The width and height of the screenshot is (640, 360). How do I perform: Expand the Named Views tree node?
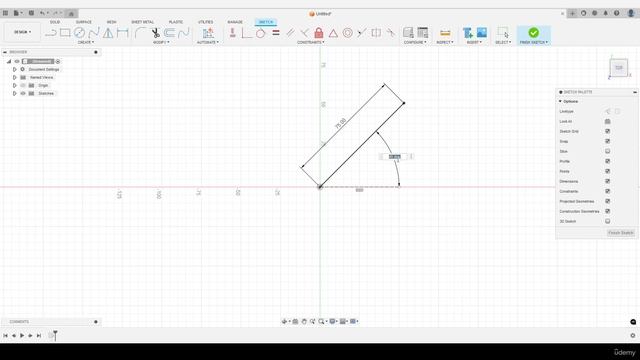tap(15, 78)
